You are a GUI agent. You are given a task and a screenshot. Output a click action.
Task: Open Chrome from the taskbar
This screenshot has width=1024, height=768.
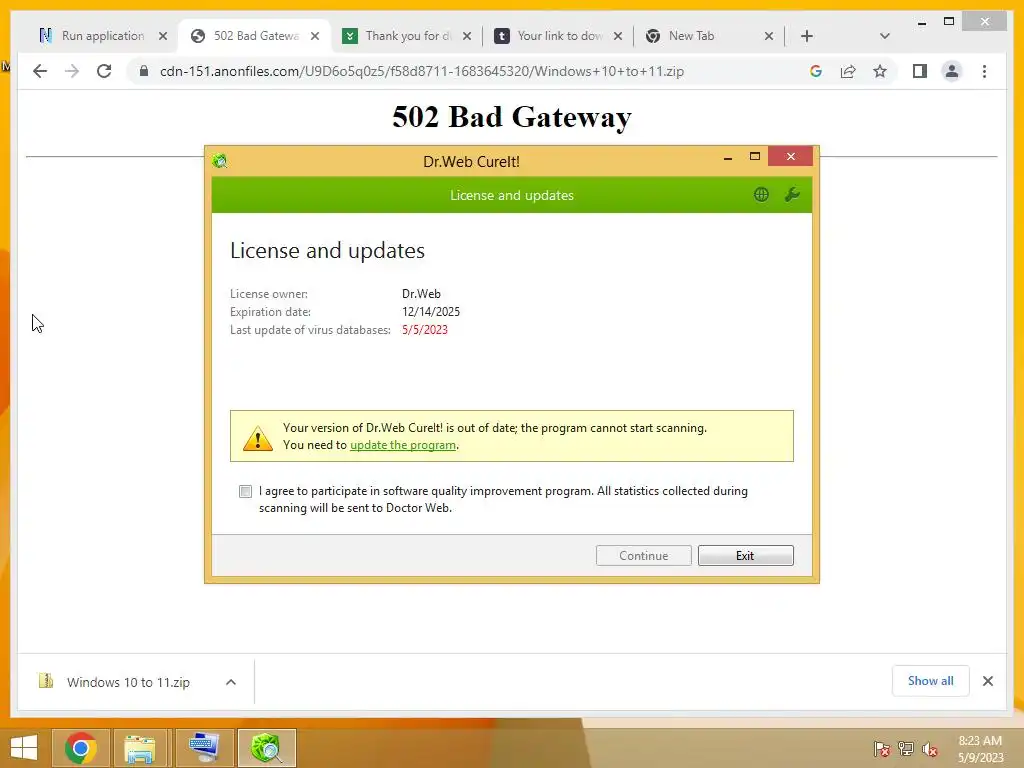pos(81,748)
